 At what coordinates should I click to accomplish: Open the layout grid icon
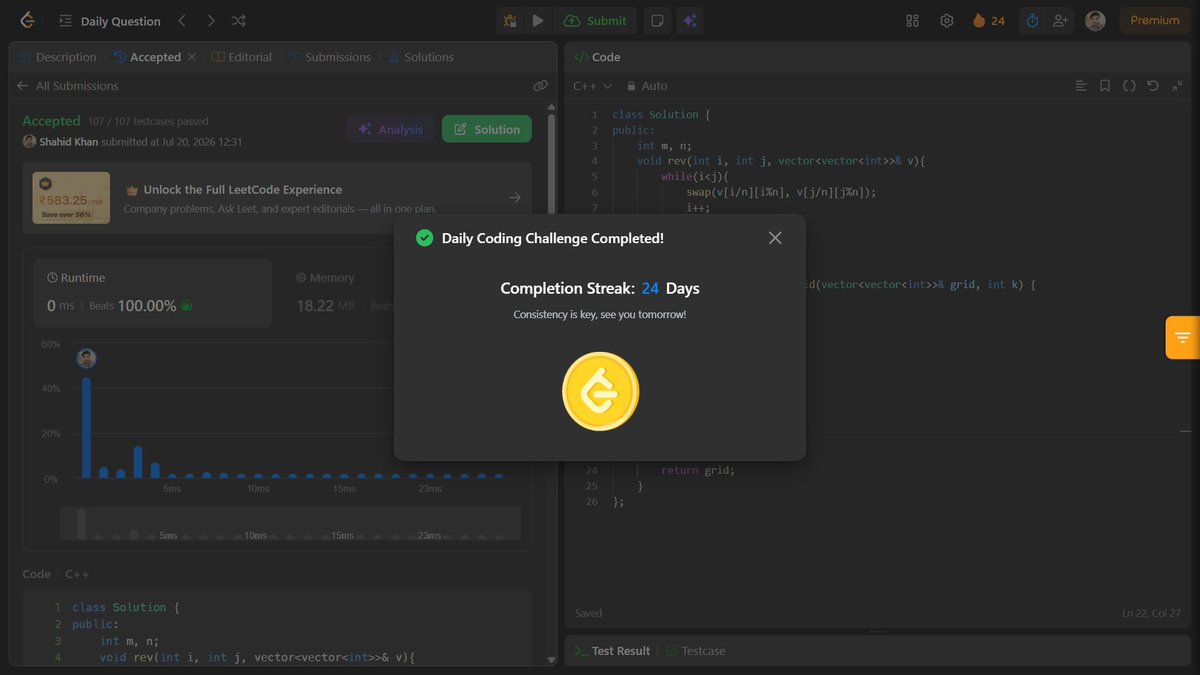pyautogui.click(x=912, y=20)
